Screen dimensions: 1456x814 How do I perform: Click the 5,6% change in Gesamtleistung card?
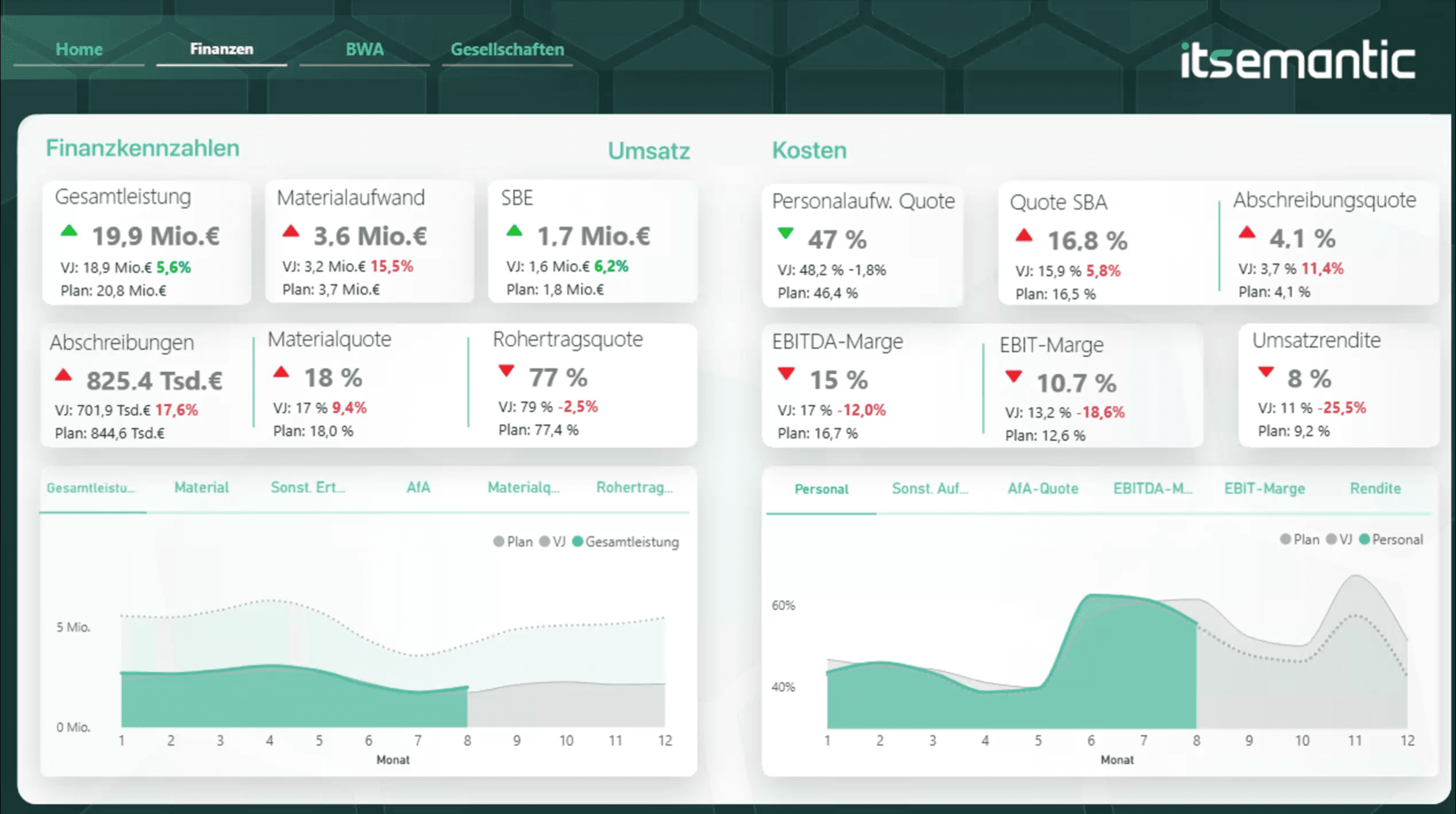click(x=174, y=267)
